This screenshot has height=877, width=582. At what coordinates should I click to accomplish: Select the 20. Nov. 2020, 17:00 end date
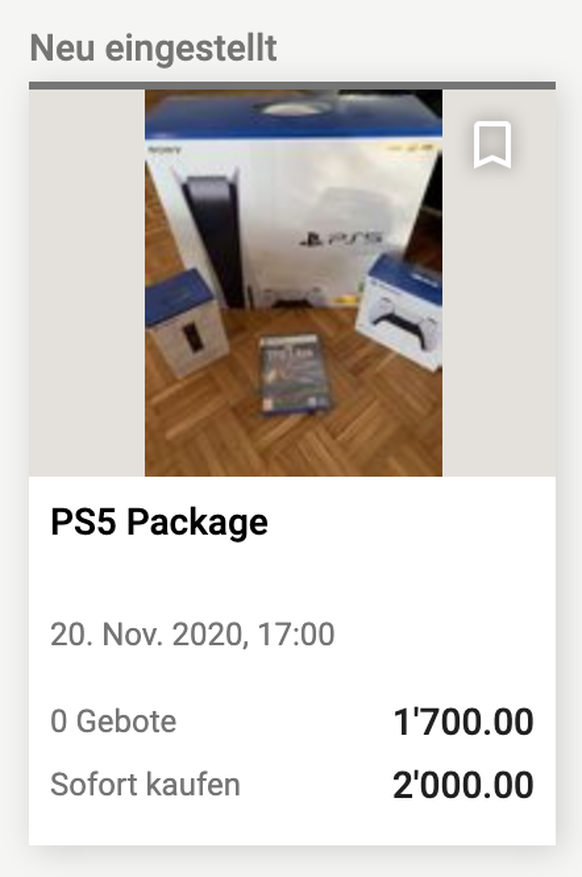click(192, 634)
